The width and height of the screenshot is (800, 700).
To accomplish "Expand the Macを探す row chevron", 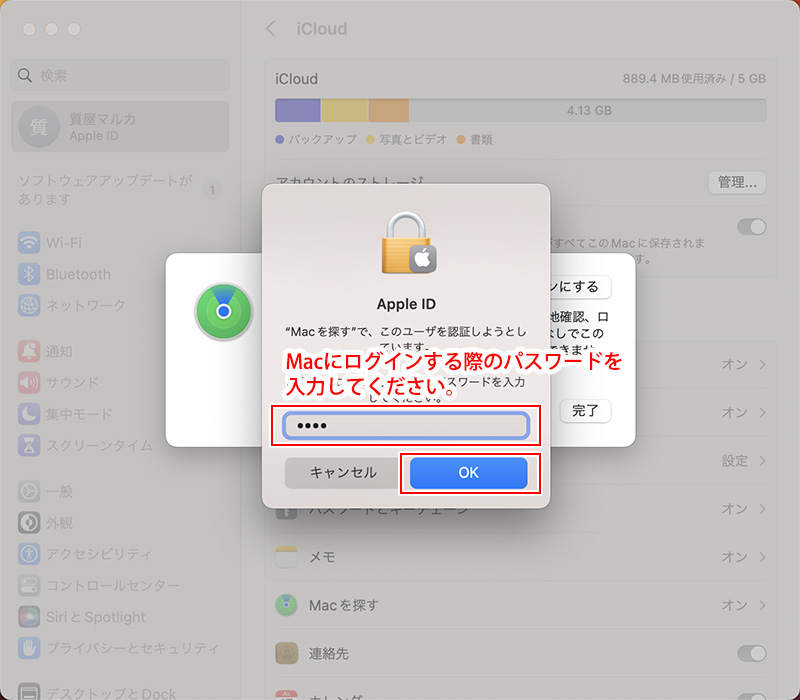I will [x=763, y=605].
